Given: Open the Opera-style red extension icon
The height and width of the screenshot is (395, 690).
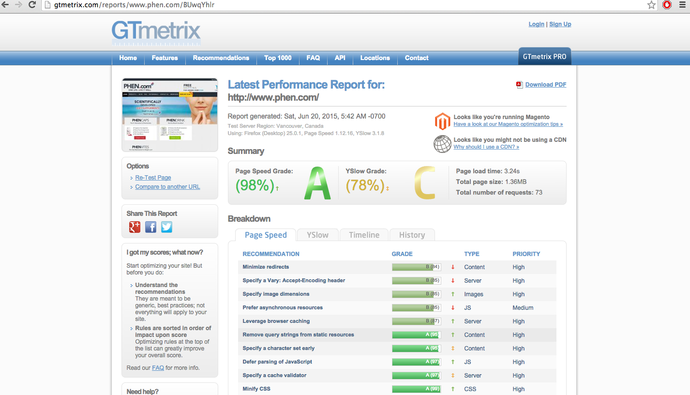Looking at the screenshot, I should [667, 5].
